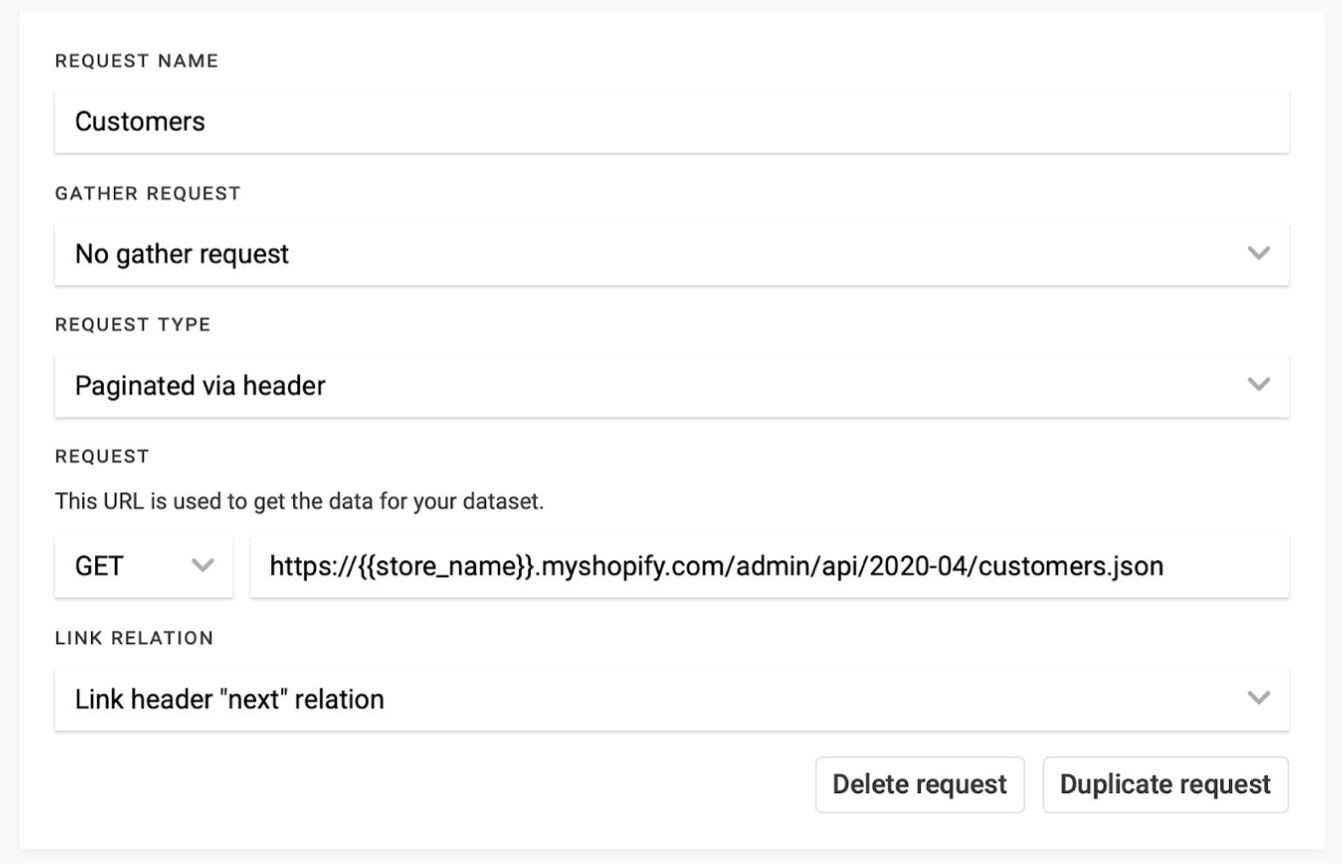Click the LINK RELATION label
Viewport: 1342px width, 864px height.
coord(134,638)
